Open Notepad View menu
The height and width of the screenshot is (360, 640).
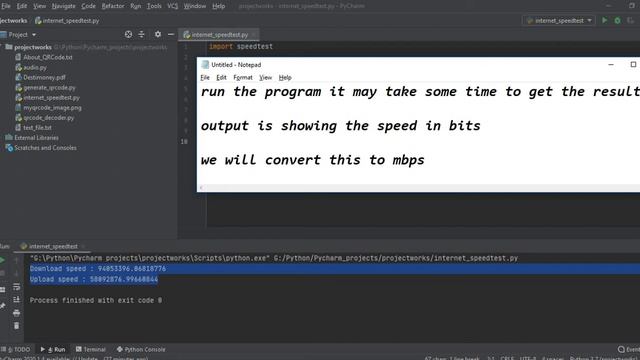coord(265,78)
